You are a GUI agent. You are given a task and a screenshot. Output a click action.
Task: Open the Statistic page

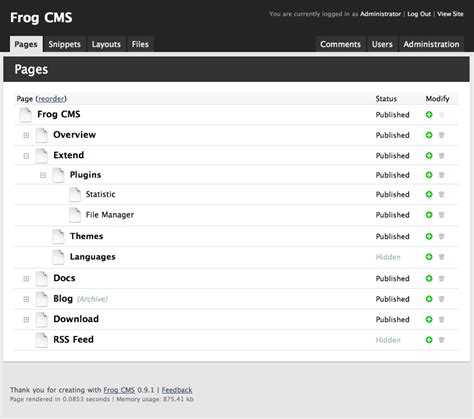pyautogui.click(x=100, y=194)
